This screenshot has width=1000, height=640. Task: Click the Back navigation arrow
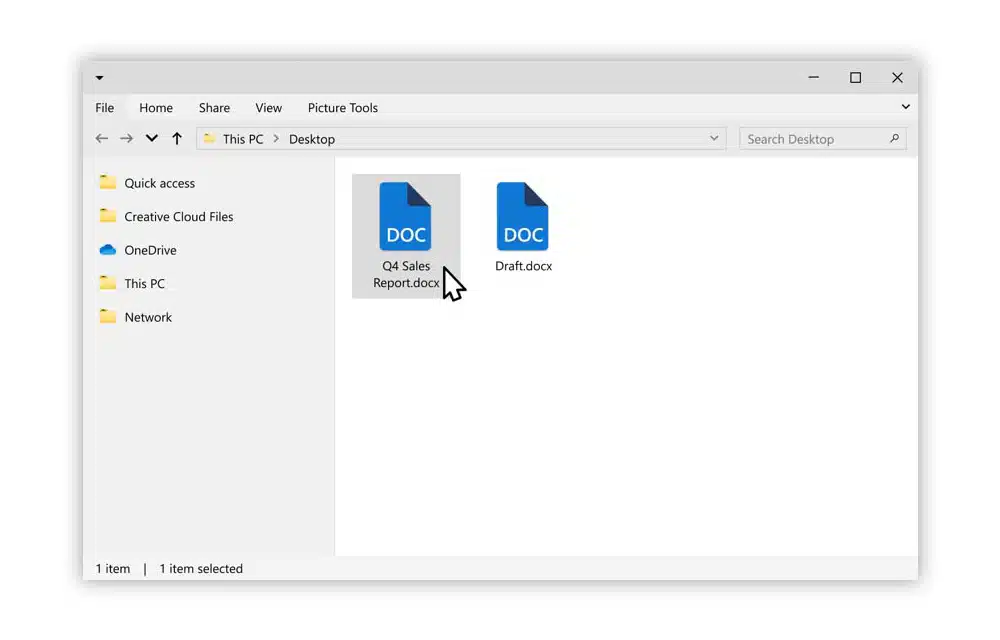101,139
